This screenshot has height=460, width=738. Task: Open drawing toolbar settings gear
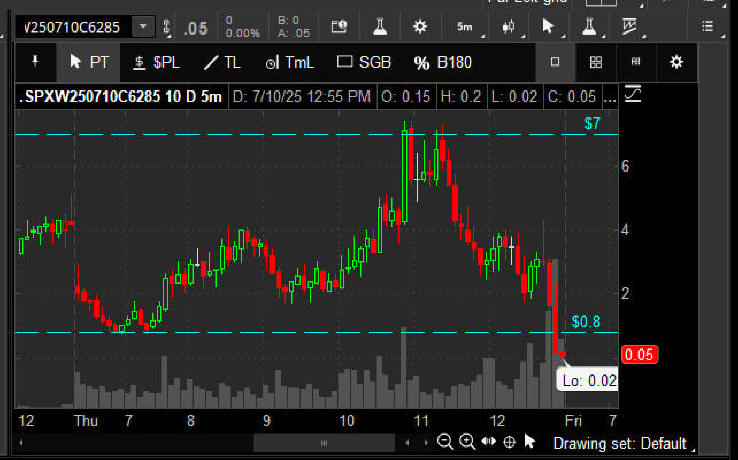(676, 62)
